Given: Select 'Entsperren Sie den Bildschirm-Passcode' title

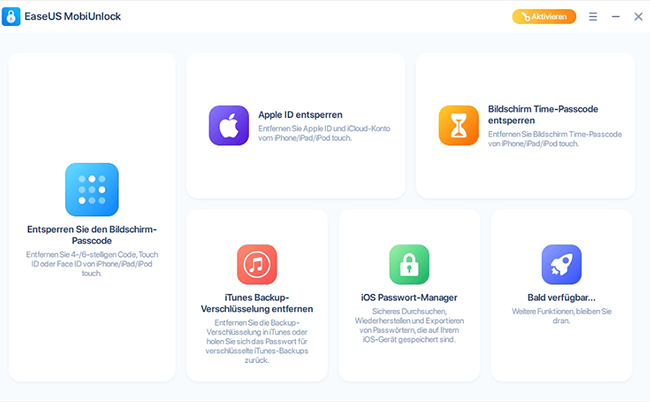Looking at the screenshot, I should pos(92,236).
